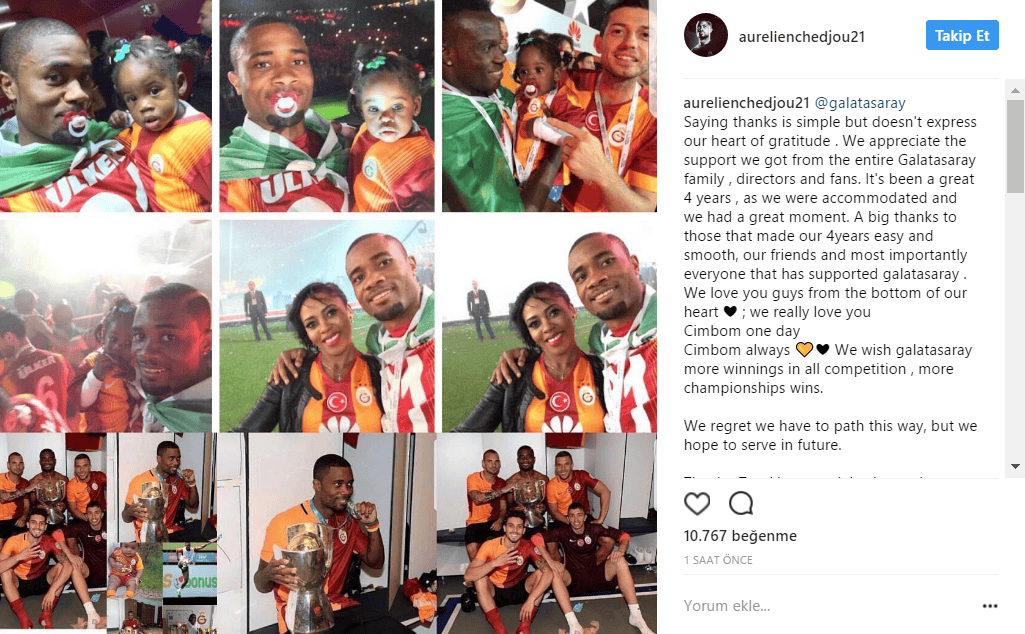Click the aurelienchedjou21 profile avatar
This screenshot has width=1025, height=634.
(705, 35)
